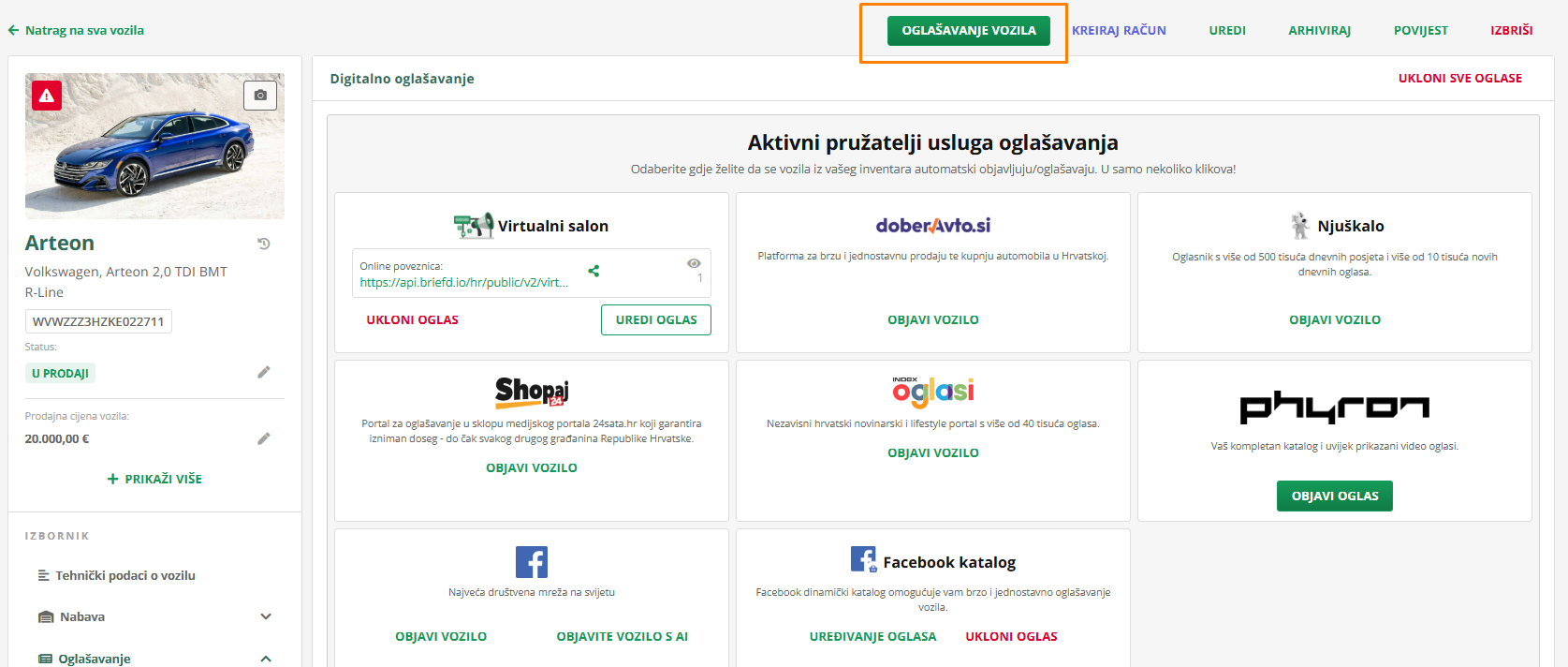Edit the sale price with the pencil icon

264,438
